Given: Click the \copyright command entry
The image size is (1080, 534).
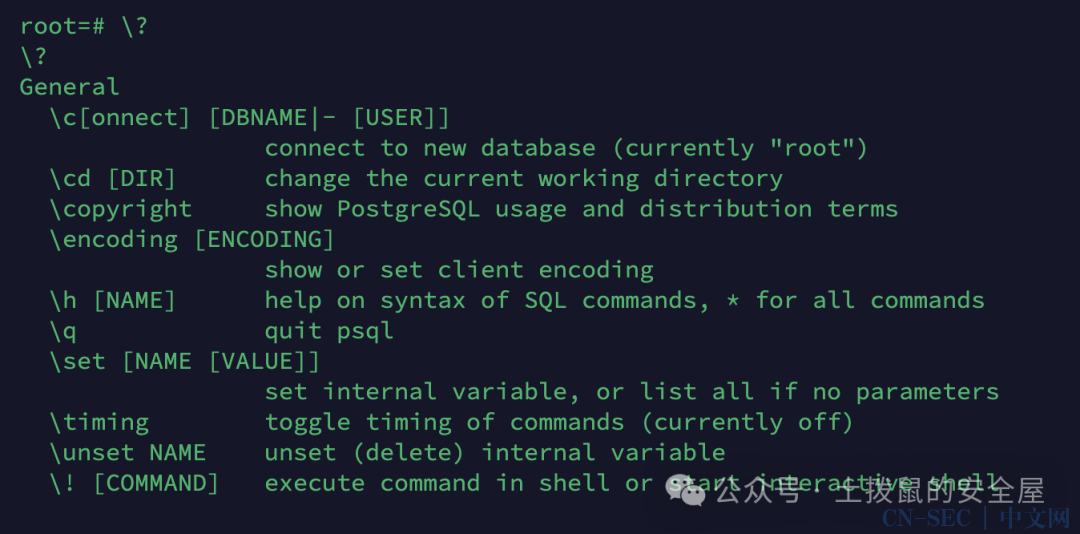Looking at the screenshot, I should click(x=121, y=209).
